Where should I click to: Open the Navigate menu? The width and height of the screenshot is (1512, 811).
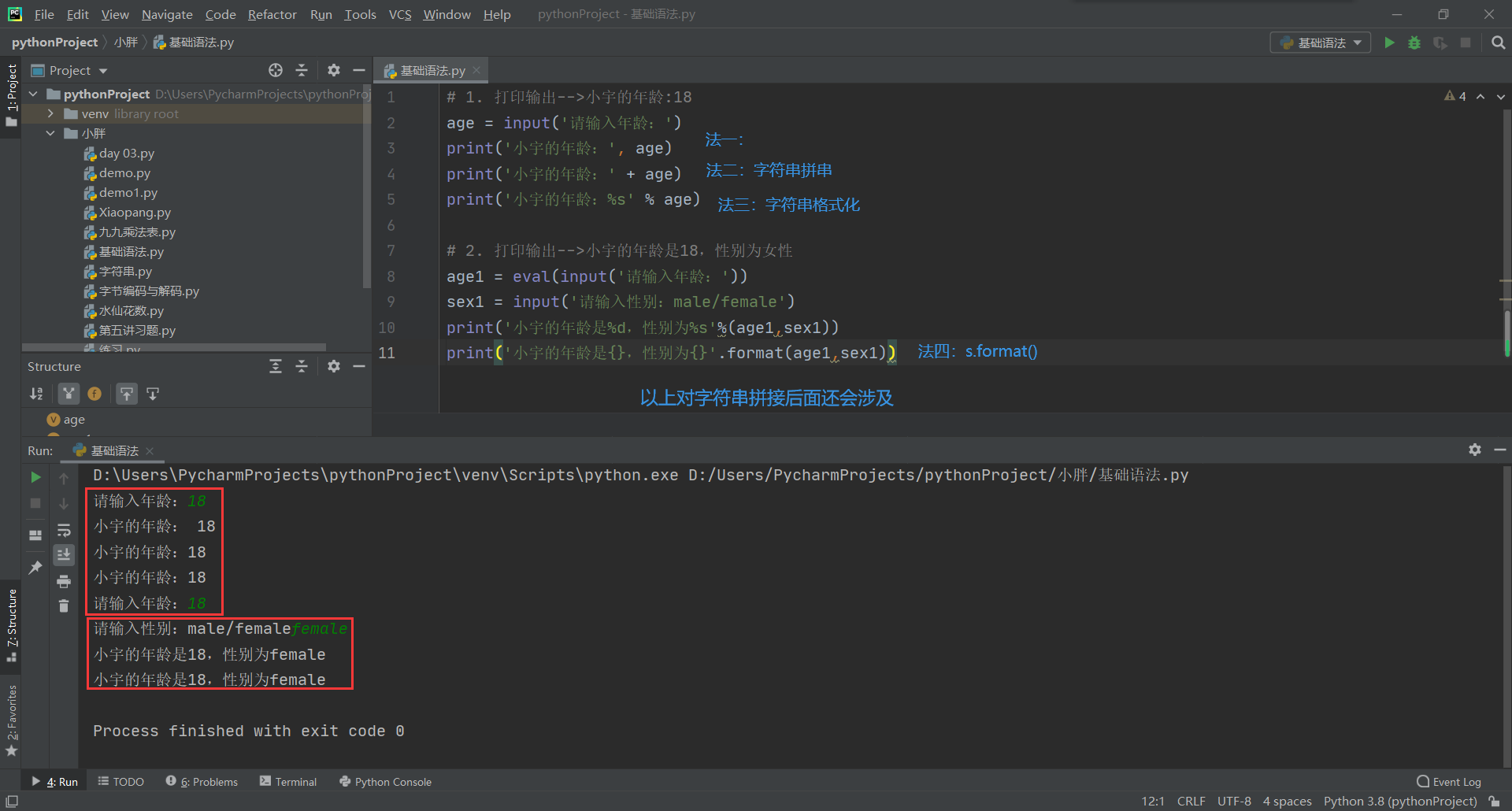pyautogui.click(x=167, y=14)
